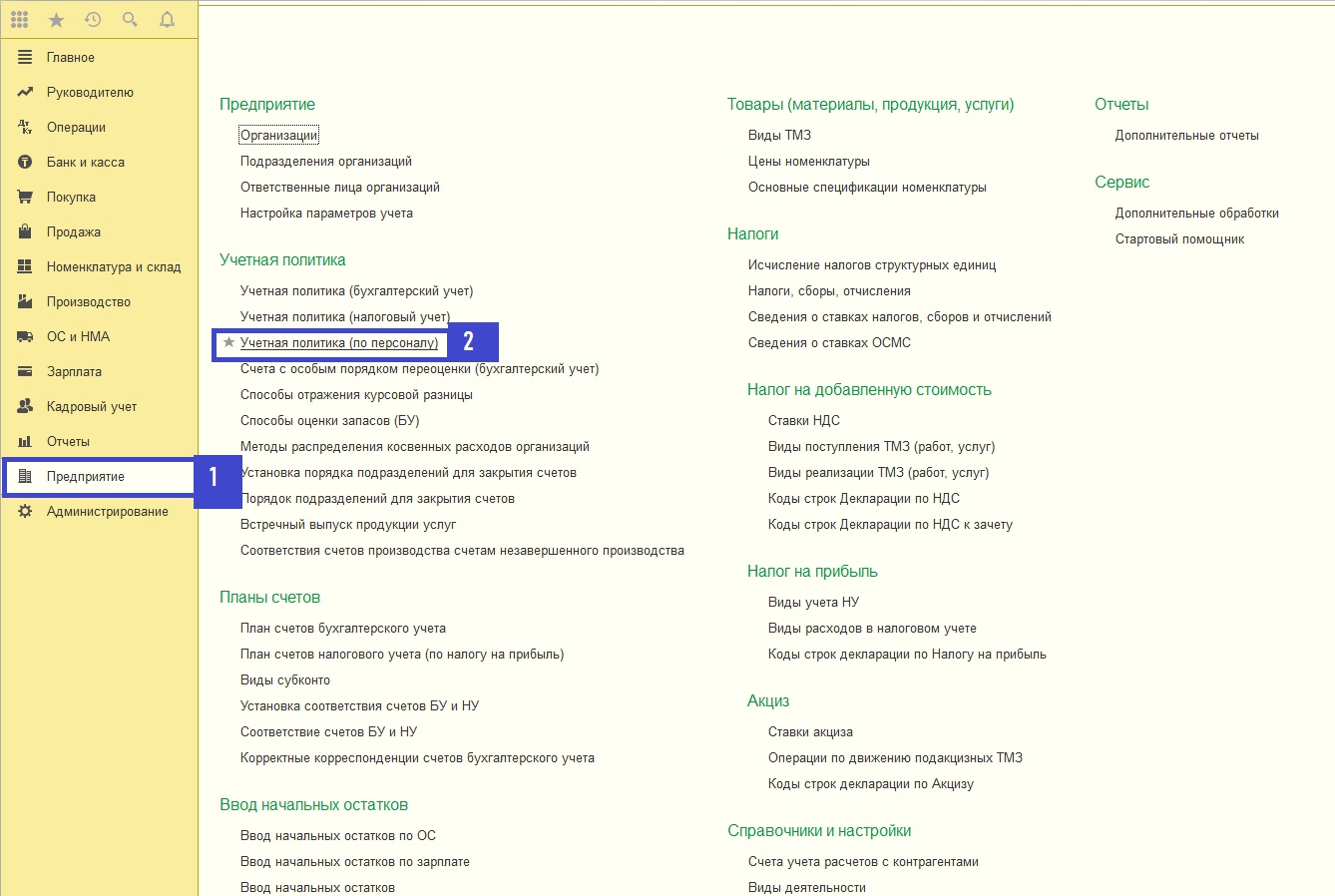
Task: Click the Покупка cart icon
Action: [x=25, y=197]
